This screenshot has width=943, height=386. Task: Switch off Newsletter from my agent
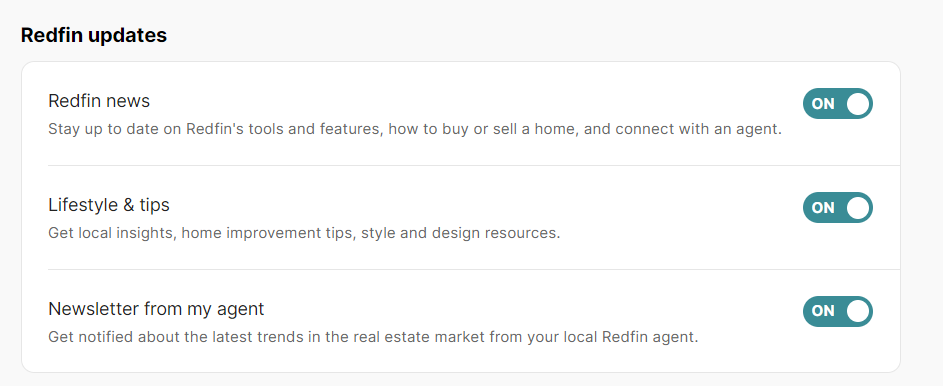838,311
